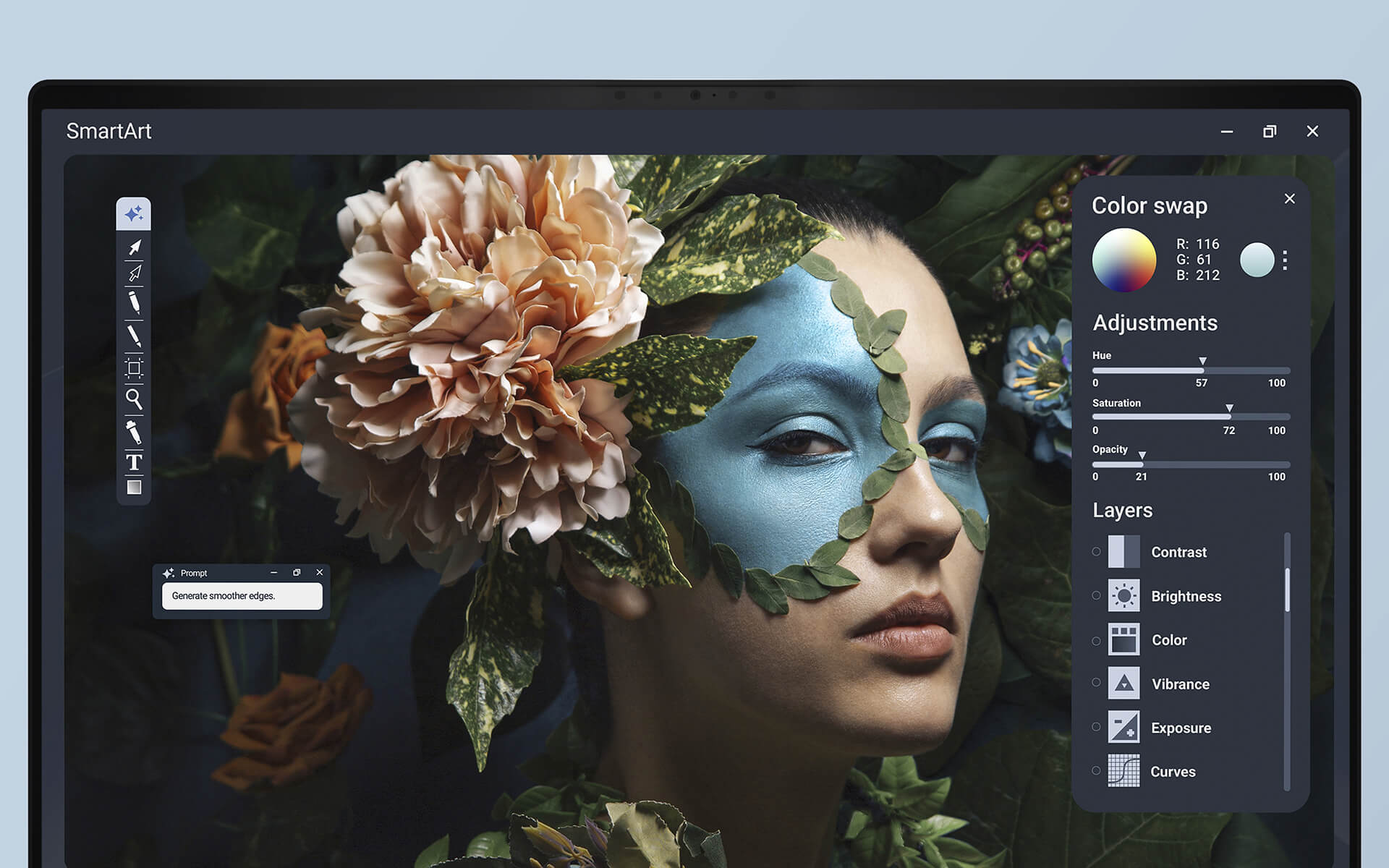Select the outlined direct-selection arrow tool
This screenshot has width=1389, height=868.
(135, 273)
